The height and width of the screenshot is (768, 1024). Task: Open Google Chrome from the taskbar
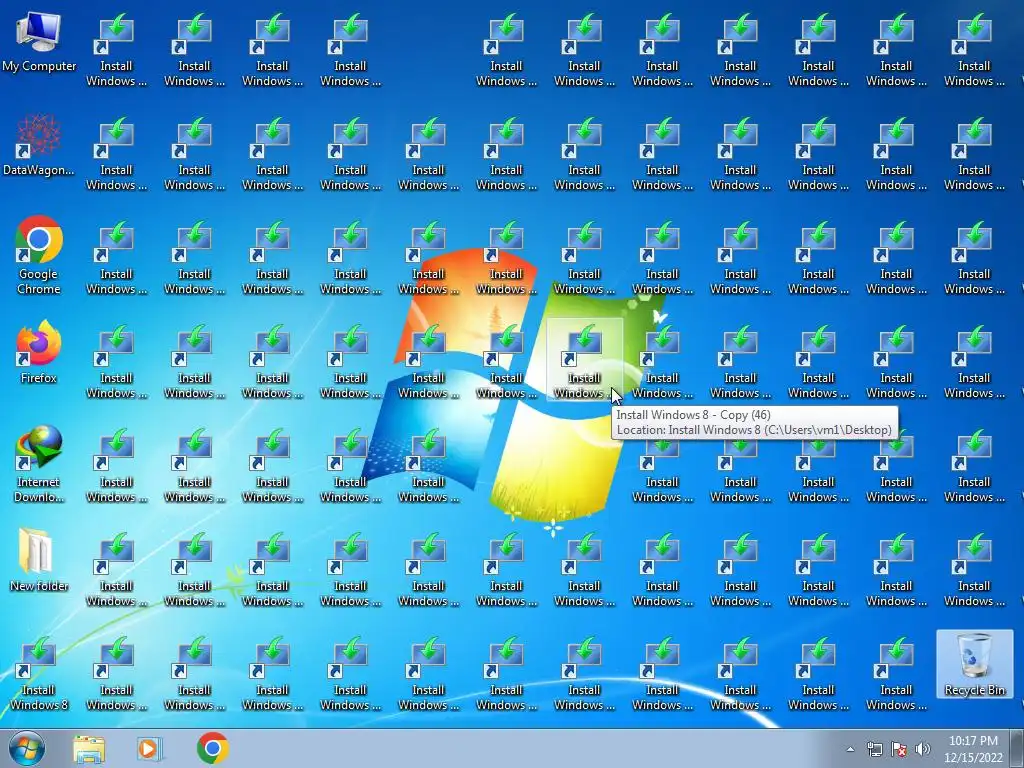pos(212,748)
